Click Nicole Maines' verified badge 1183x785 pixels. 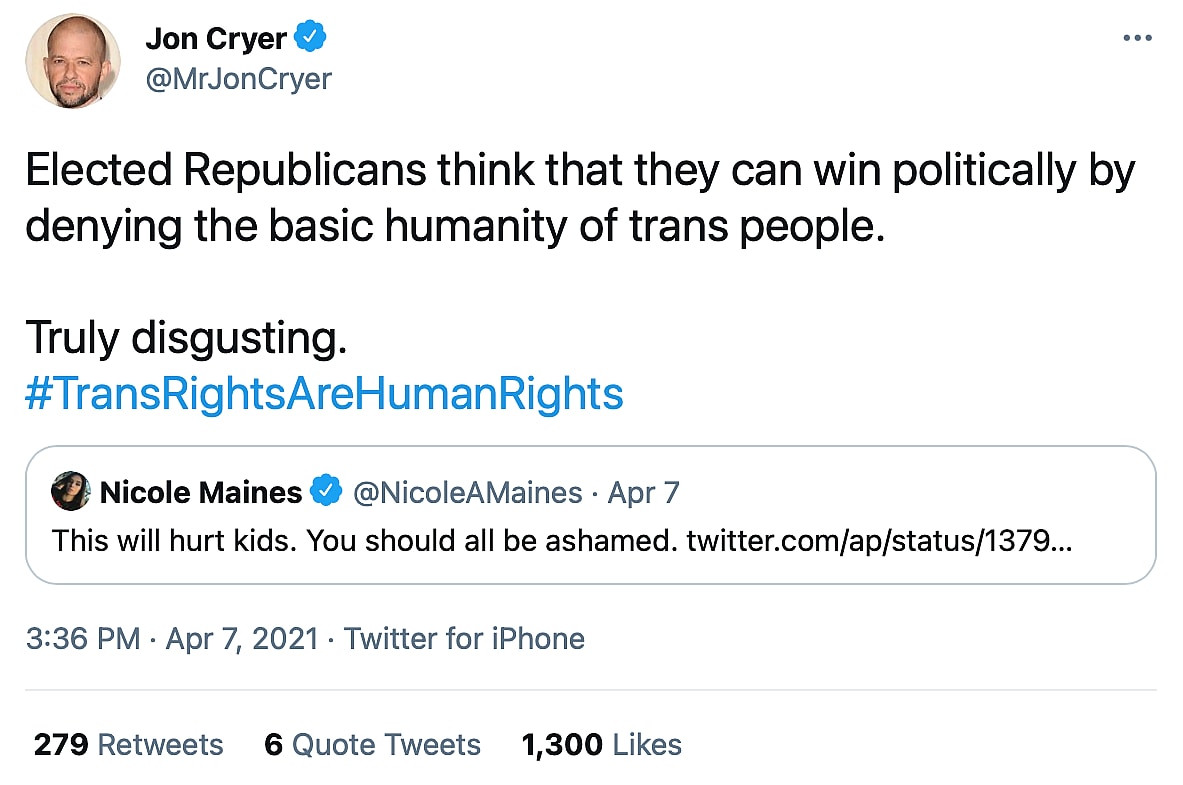click(x=325, y=492)
